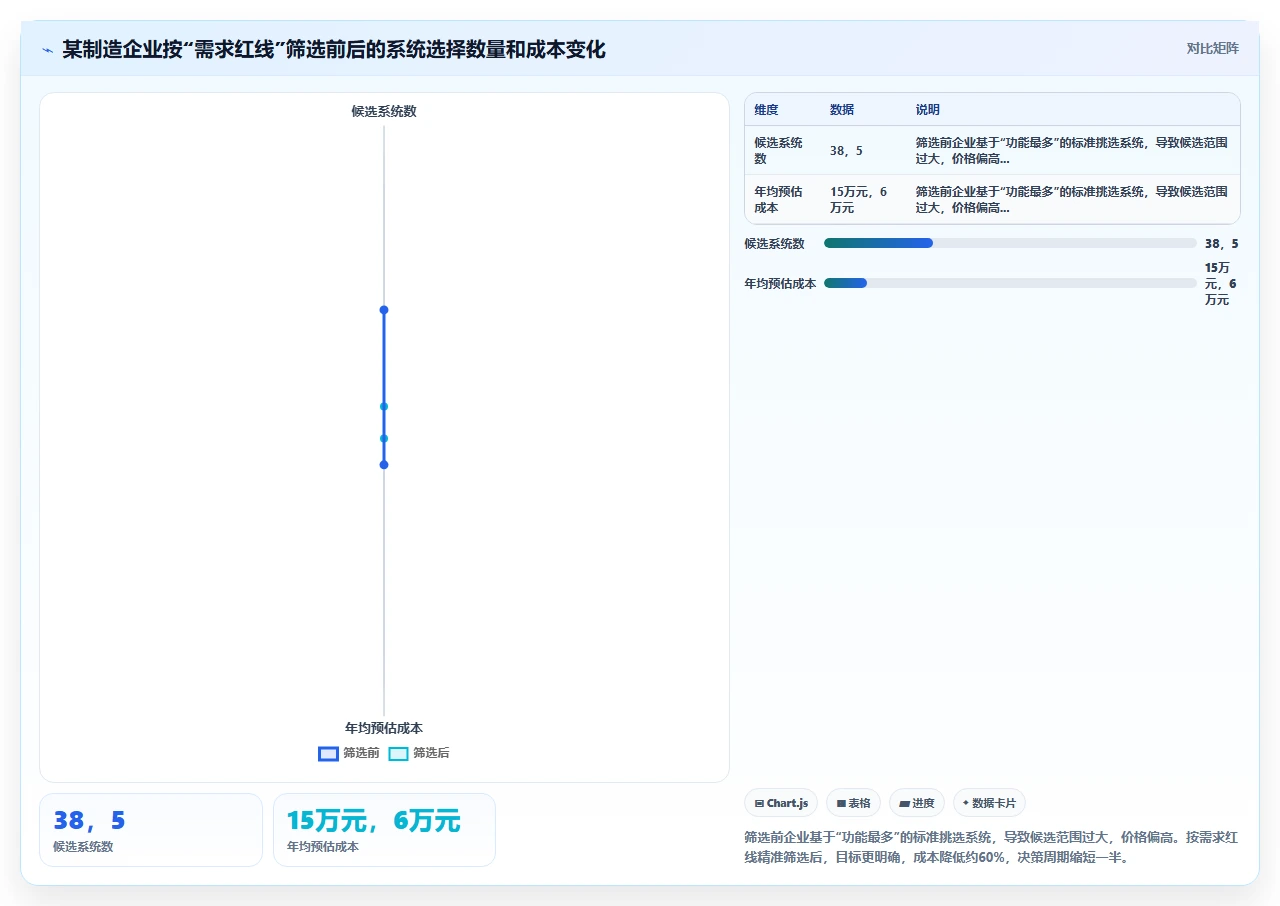
Task: Click the 候选系统数 cell in table
Action: click(x=782, y=151)
